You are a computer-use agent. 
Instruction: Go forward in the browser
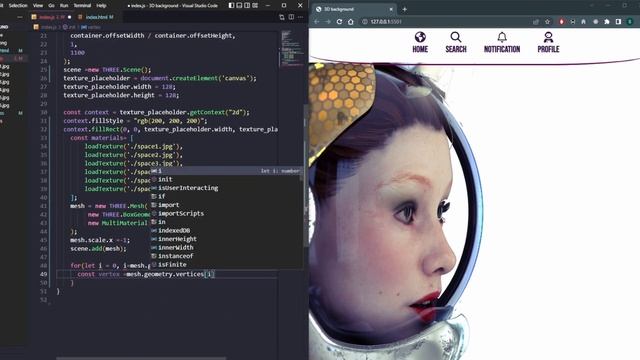tap(328, 22)
